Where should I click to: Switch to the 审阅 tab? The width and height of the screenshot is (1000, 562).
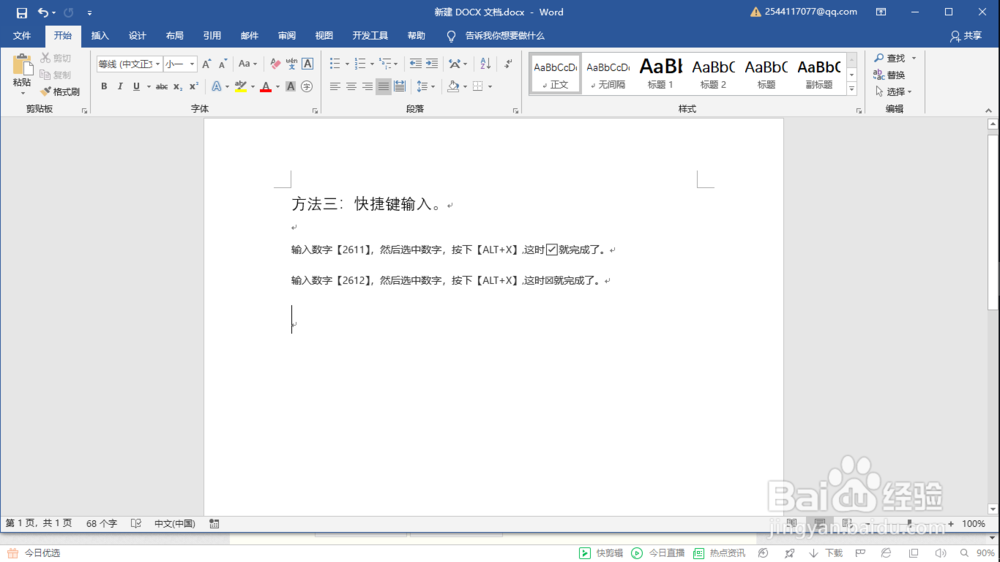click(x=286, y=36)
